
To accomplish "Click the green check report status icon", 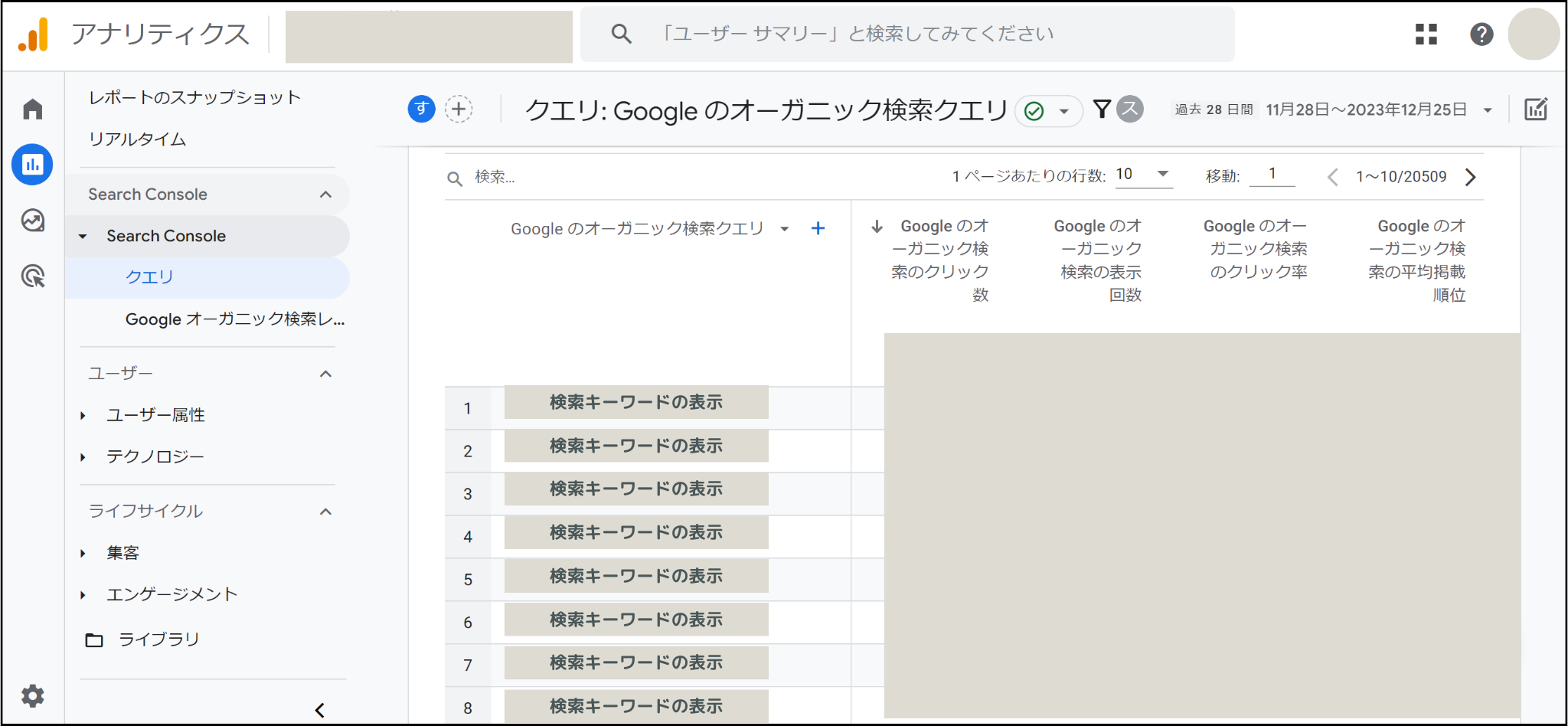I will [x=1034, y=111].
